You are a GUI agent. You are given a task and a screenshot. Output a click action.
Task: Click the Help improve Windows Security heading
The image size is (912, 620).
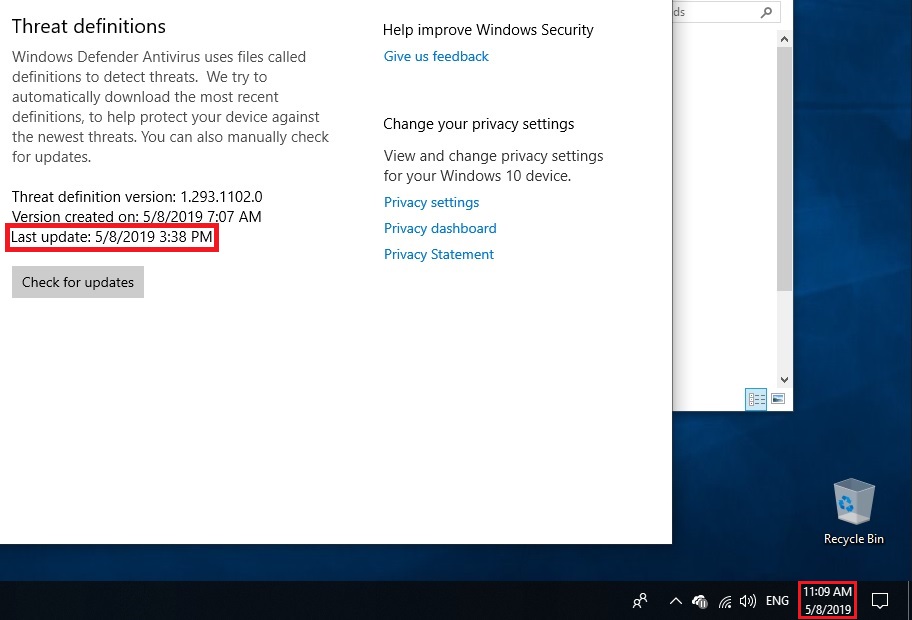(x=488, y=30)
